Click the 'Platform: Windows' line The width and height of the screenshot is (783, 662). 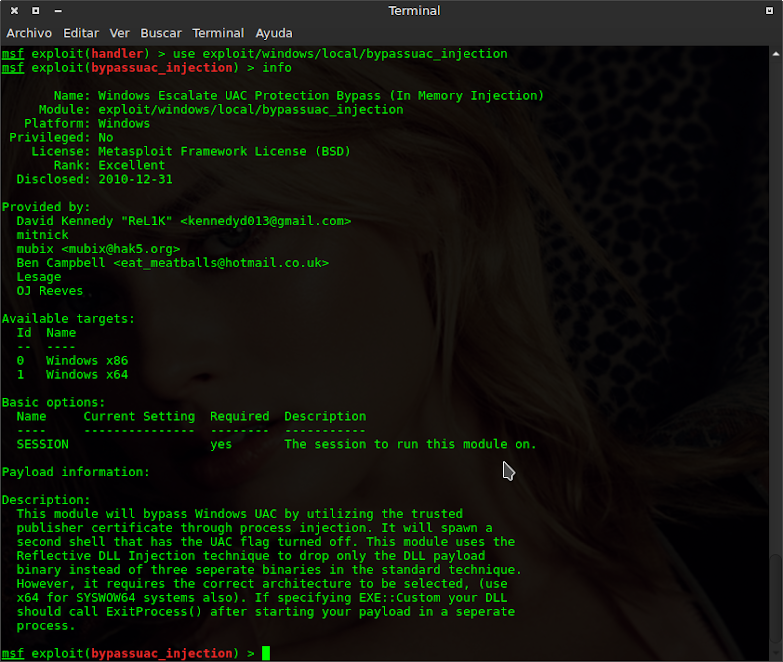coord(87,123)
